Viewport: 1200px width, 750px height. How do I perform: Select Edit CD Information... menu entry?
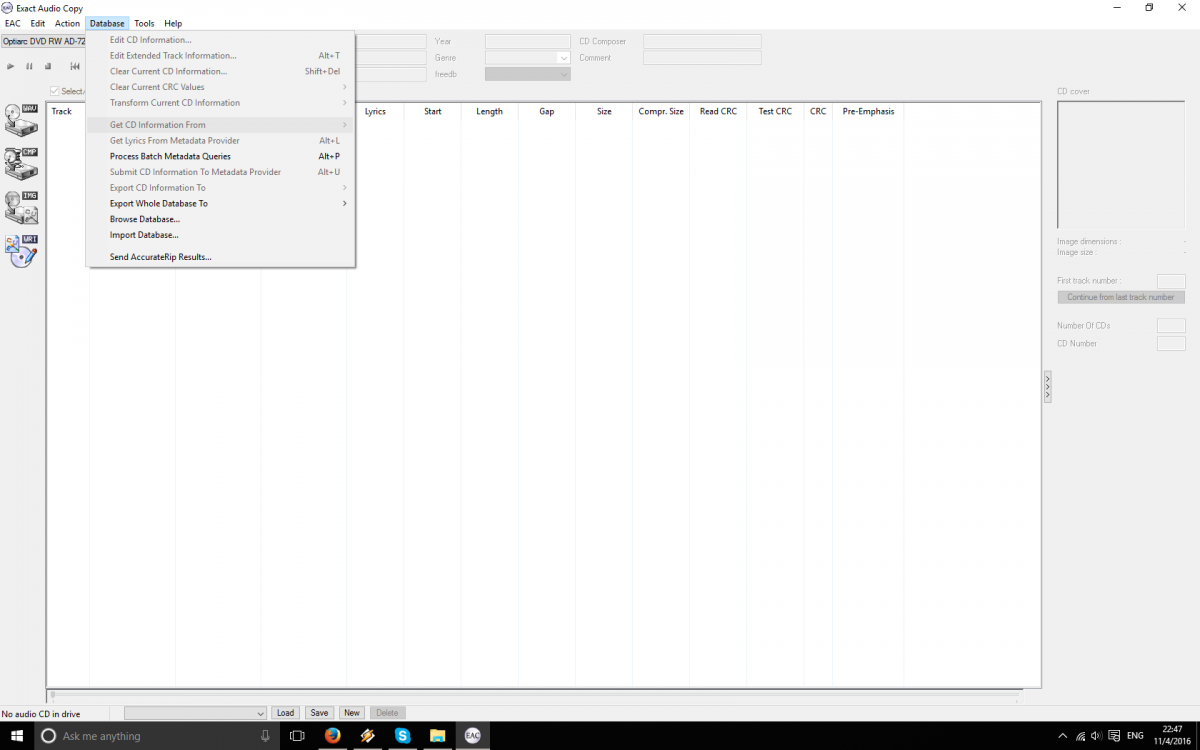(219, 40)
